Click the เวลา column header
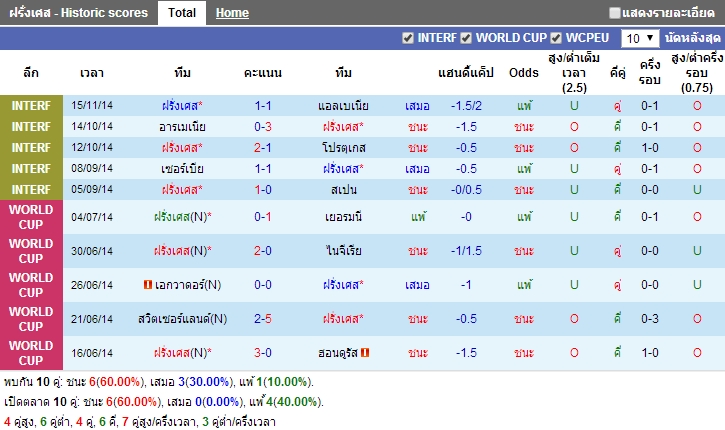 coord(92,73)
